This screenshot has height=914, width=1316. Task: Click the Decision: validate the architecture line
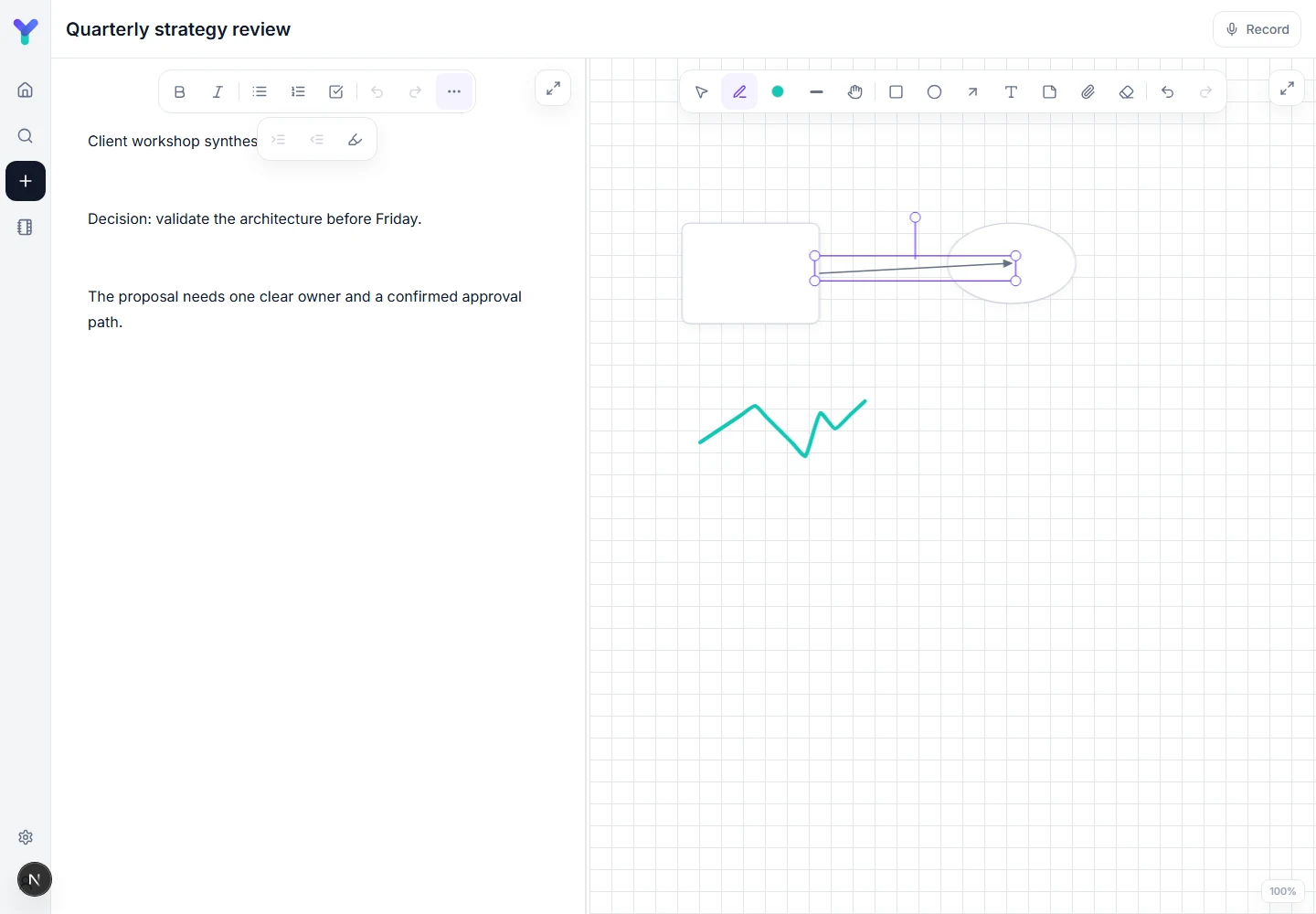click(254, 218)
